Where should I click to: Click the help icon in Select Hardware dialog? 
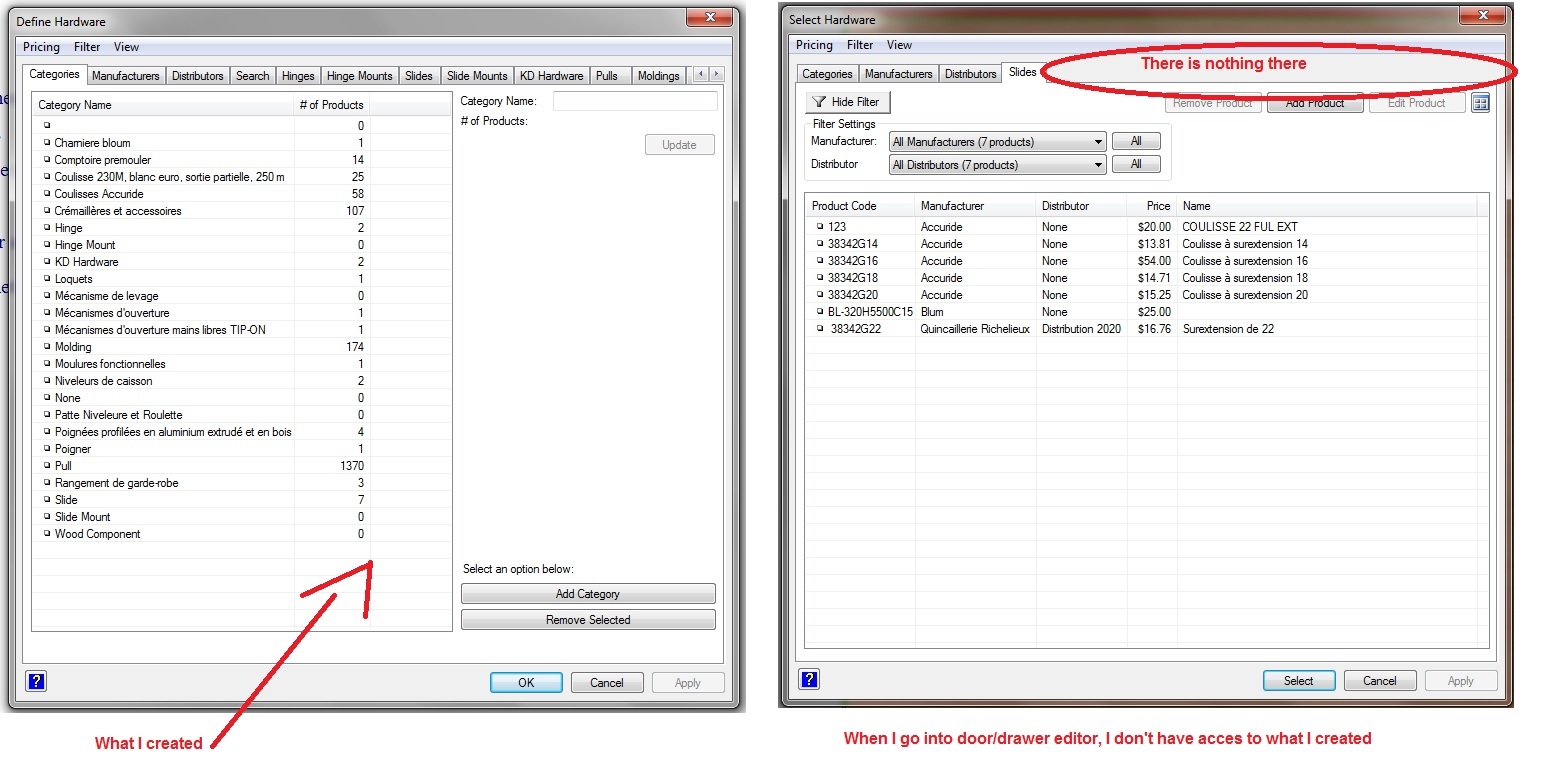click(809, 680)
